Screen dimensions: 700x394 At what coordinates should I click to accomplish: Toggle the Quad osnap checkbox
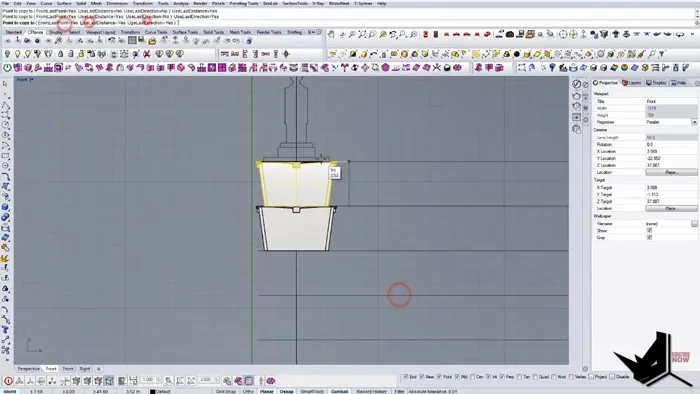coord(535,377)
